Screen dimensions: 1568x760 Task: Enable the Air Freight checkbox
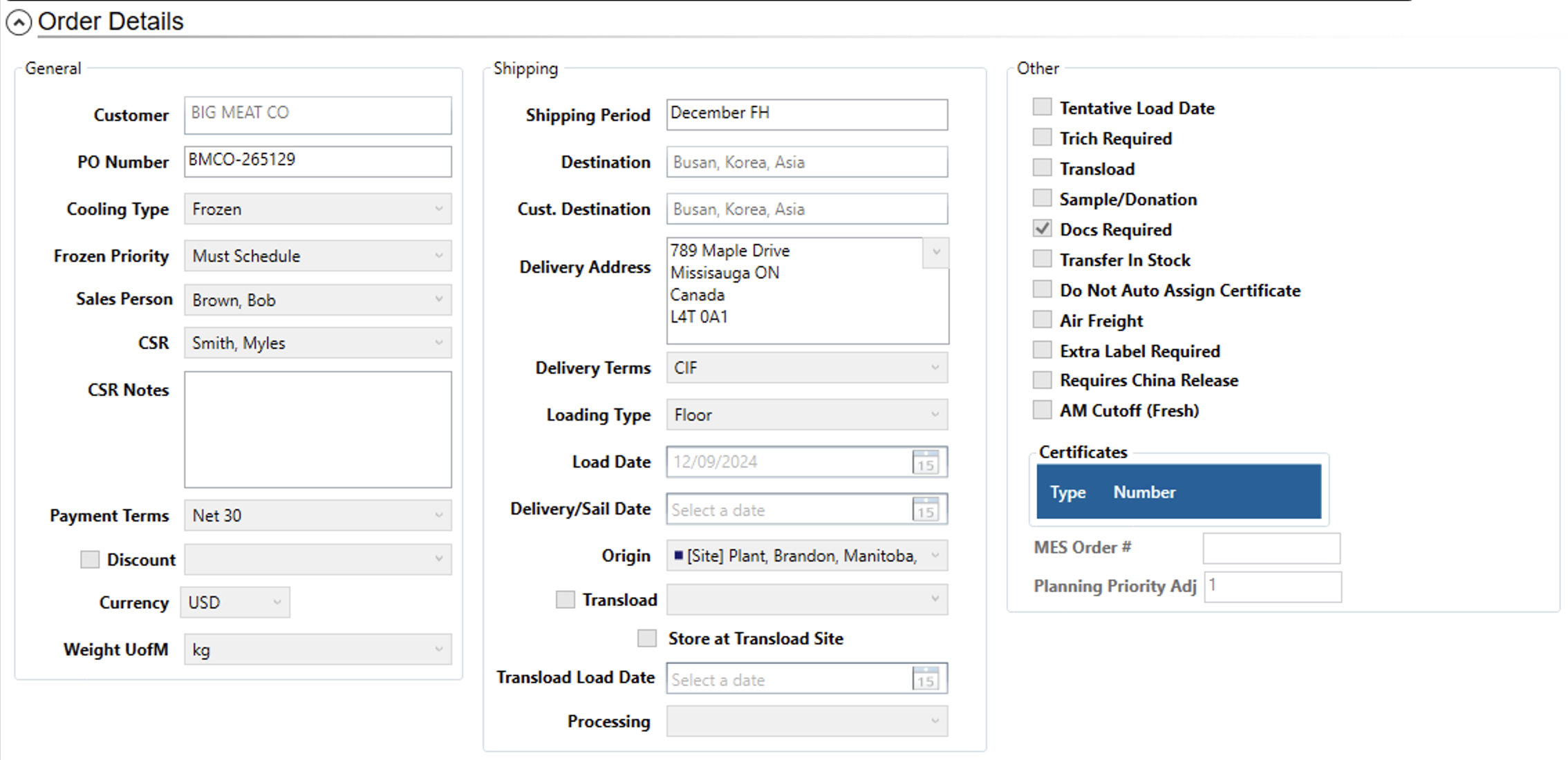(1042, 320)
